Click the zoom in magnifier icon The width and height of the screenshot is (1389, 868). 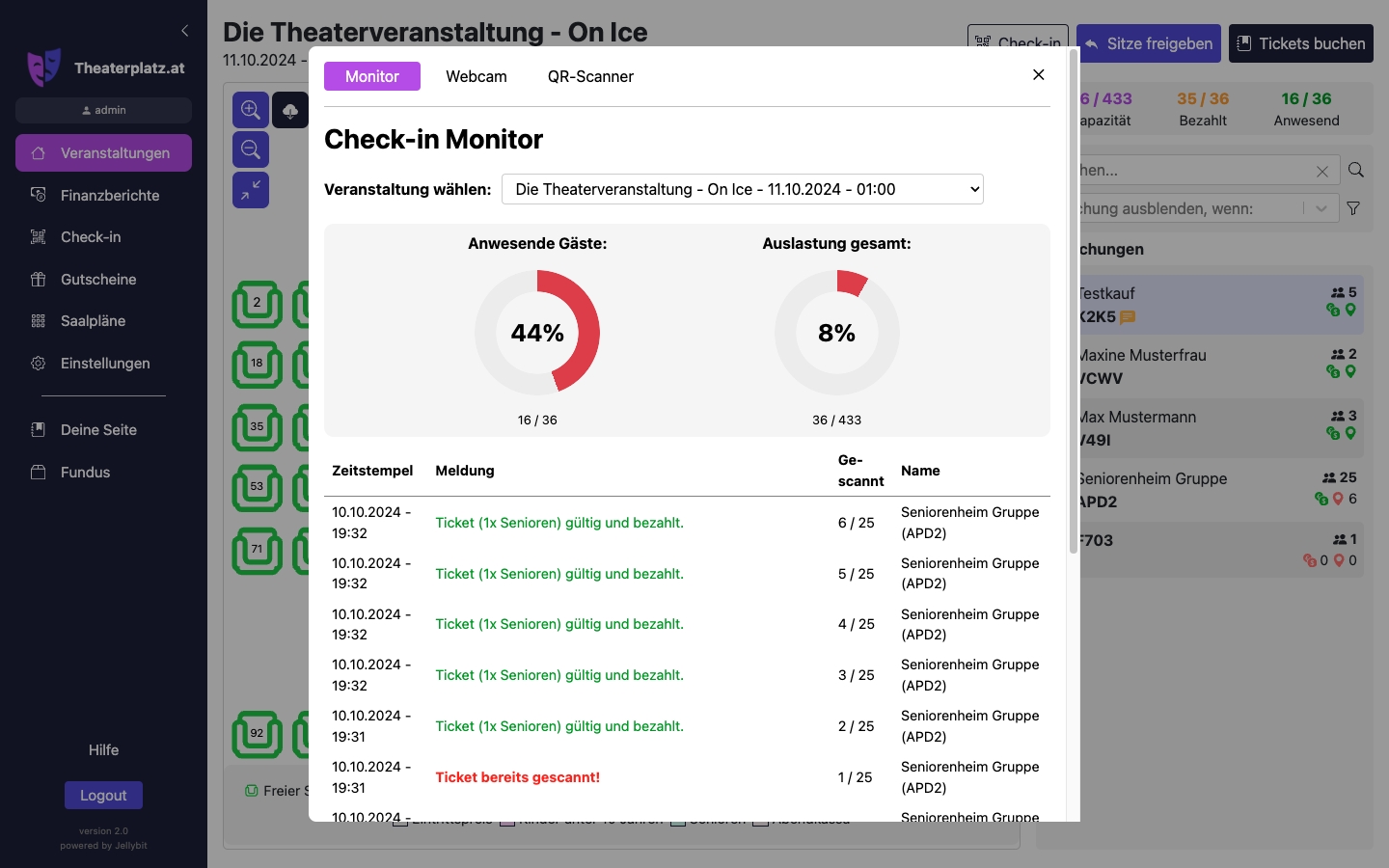tap(251, 110)
